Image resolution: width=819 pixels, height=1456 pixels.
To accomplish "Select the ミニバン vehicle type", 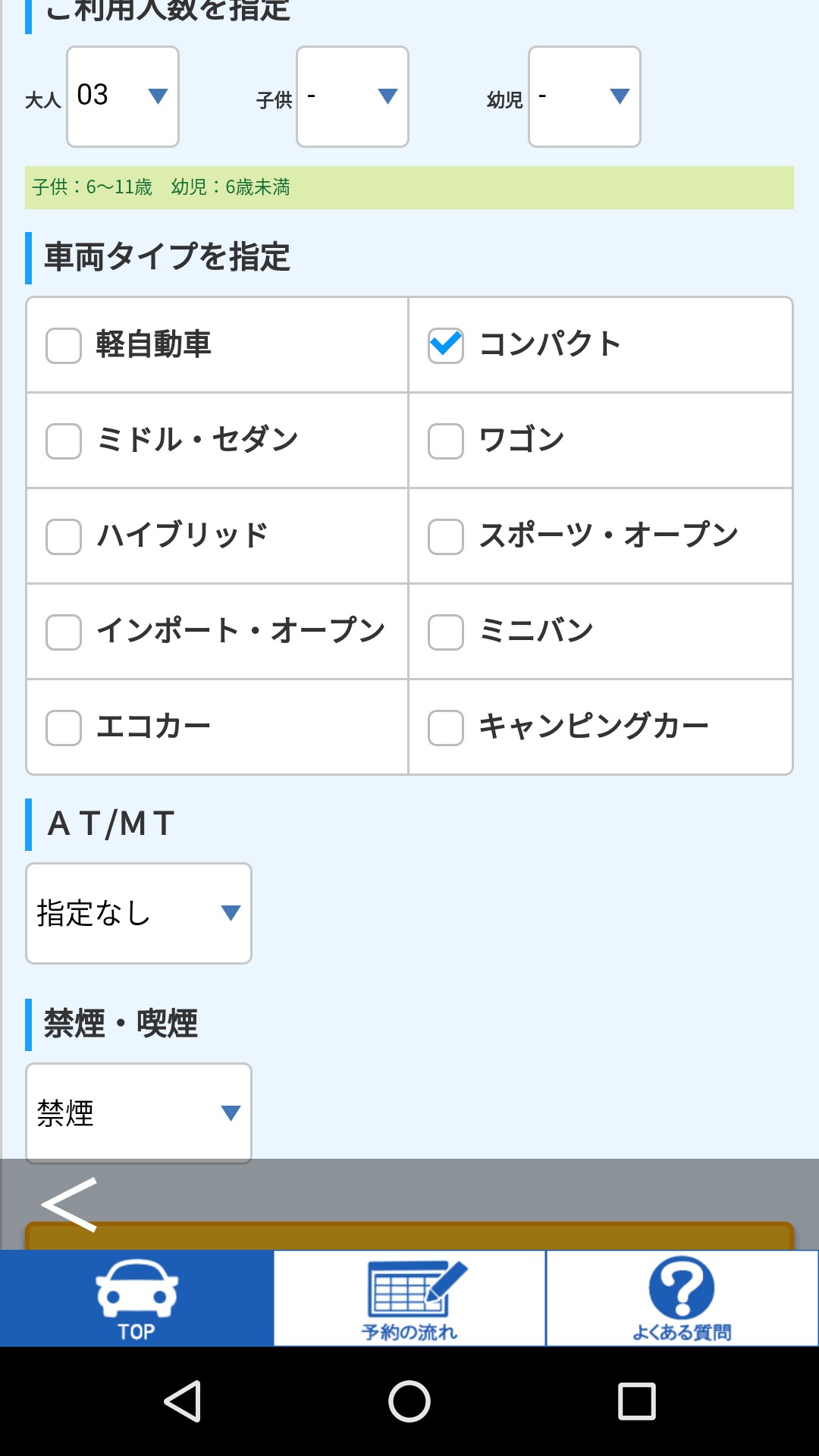I will (x=446, y=632).
